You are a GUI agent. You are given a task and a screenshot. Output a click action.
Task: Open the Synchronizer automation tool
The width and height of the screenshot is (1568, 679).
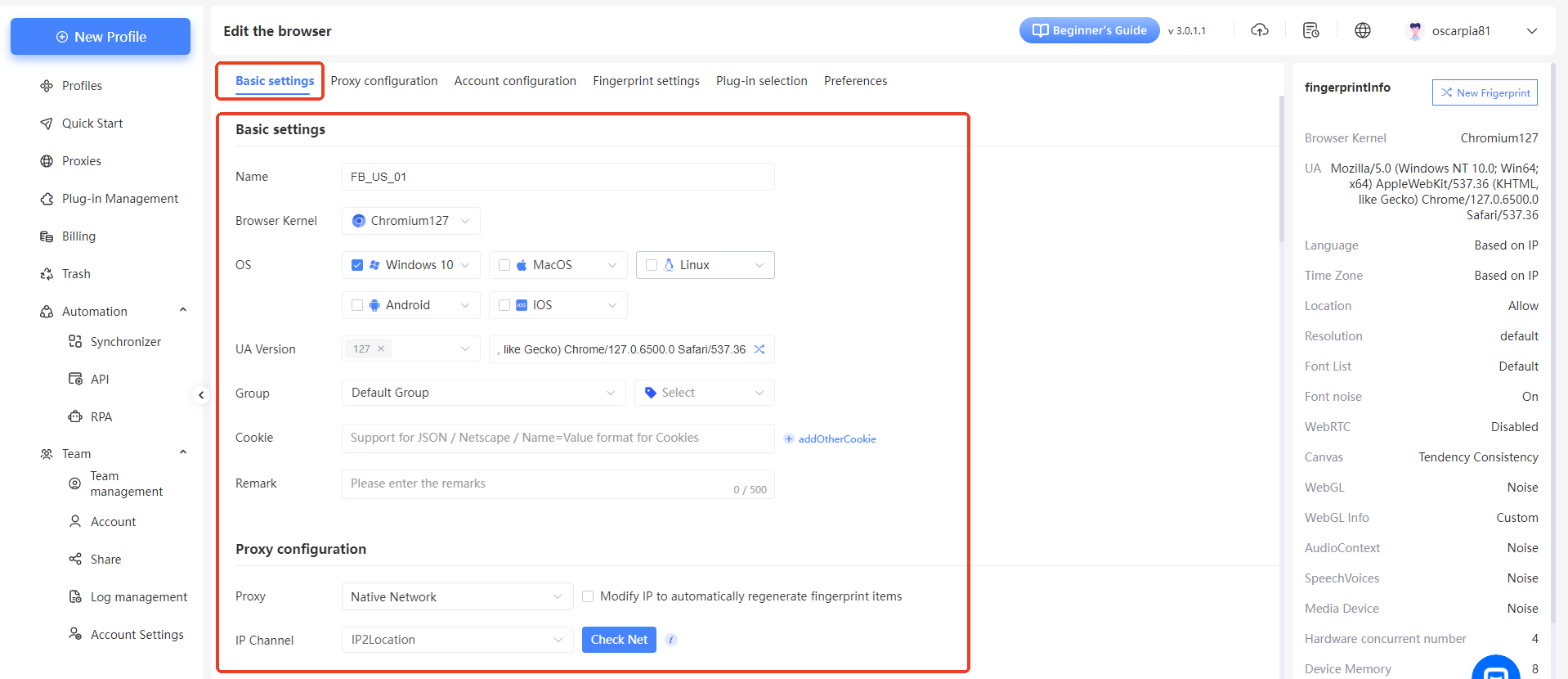[125, 342]
